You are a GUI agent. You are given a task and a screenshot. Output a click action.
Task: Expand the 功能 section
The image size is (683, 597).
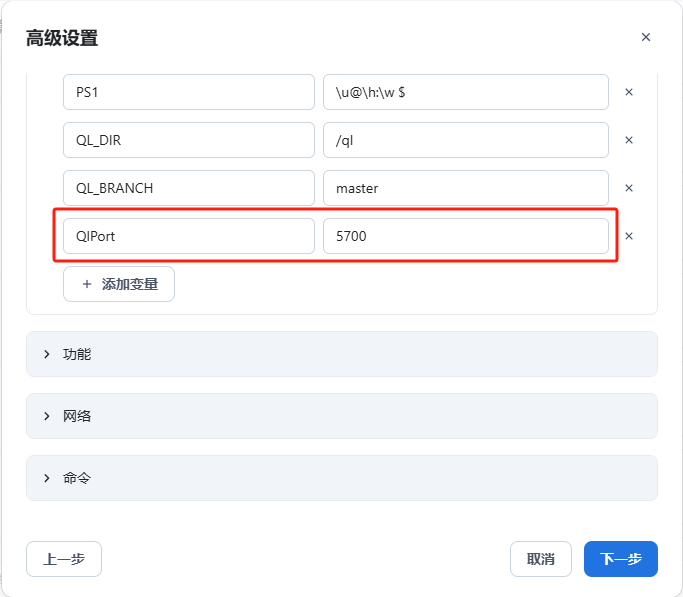pos(342,354)
